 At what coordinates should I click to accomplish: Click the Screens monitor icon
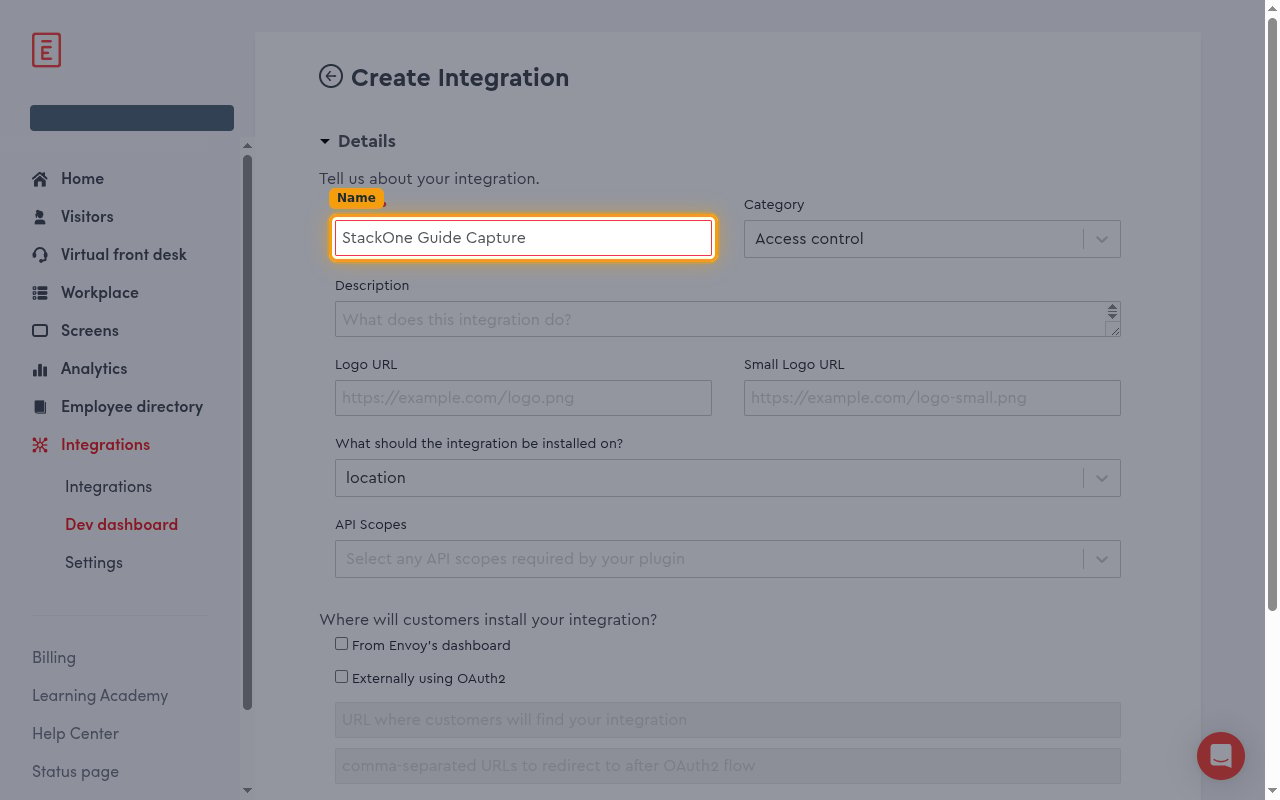pyautogui.click(x=40, y=331)
